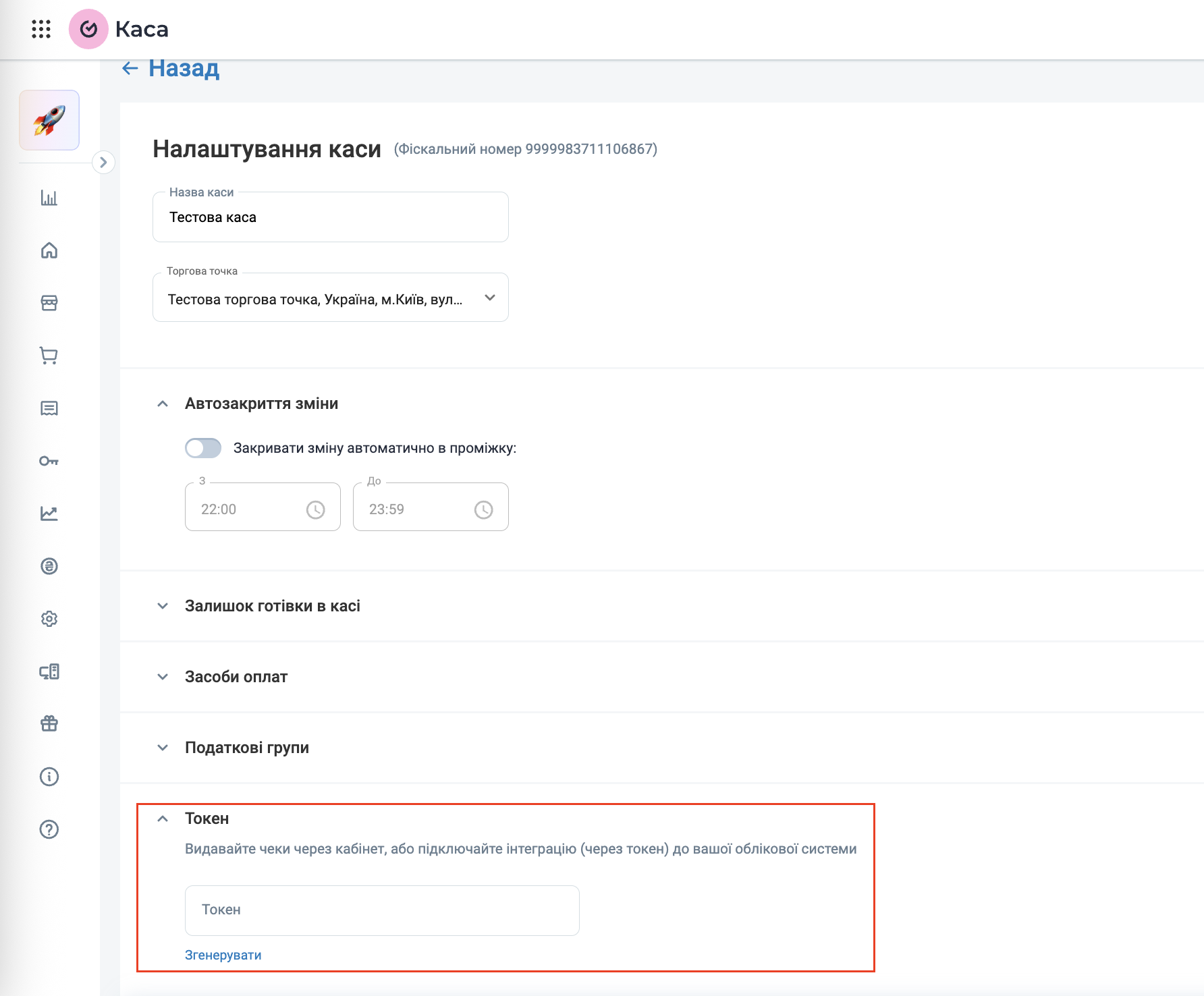Open the apps grid menu icon
This screenshot has height=996, width=1204.
41,29
